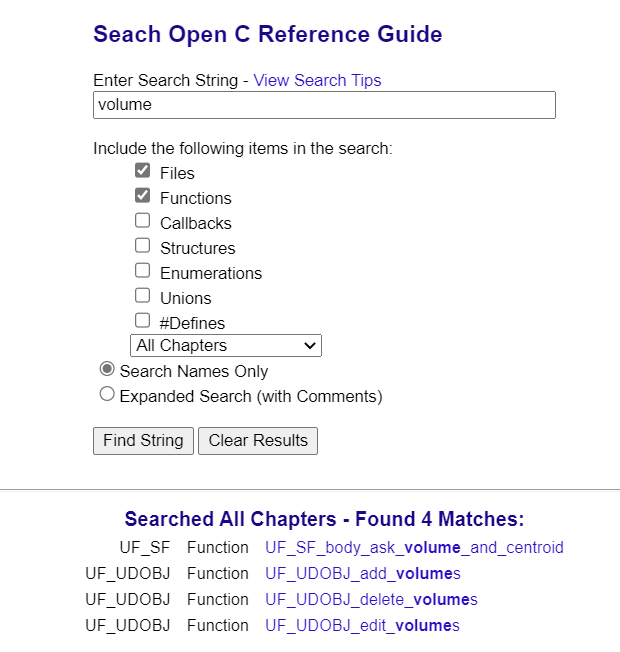Viewport: 620px width, 652px height.
Task: Click the Clear Results button
Action: [258, 441]
